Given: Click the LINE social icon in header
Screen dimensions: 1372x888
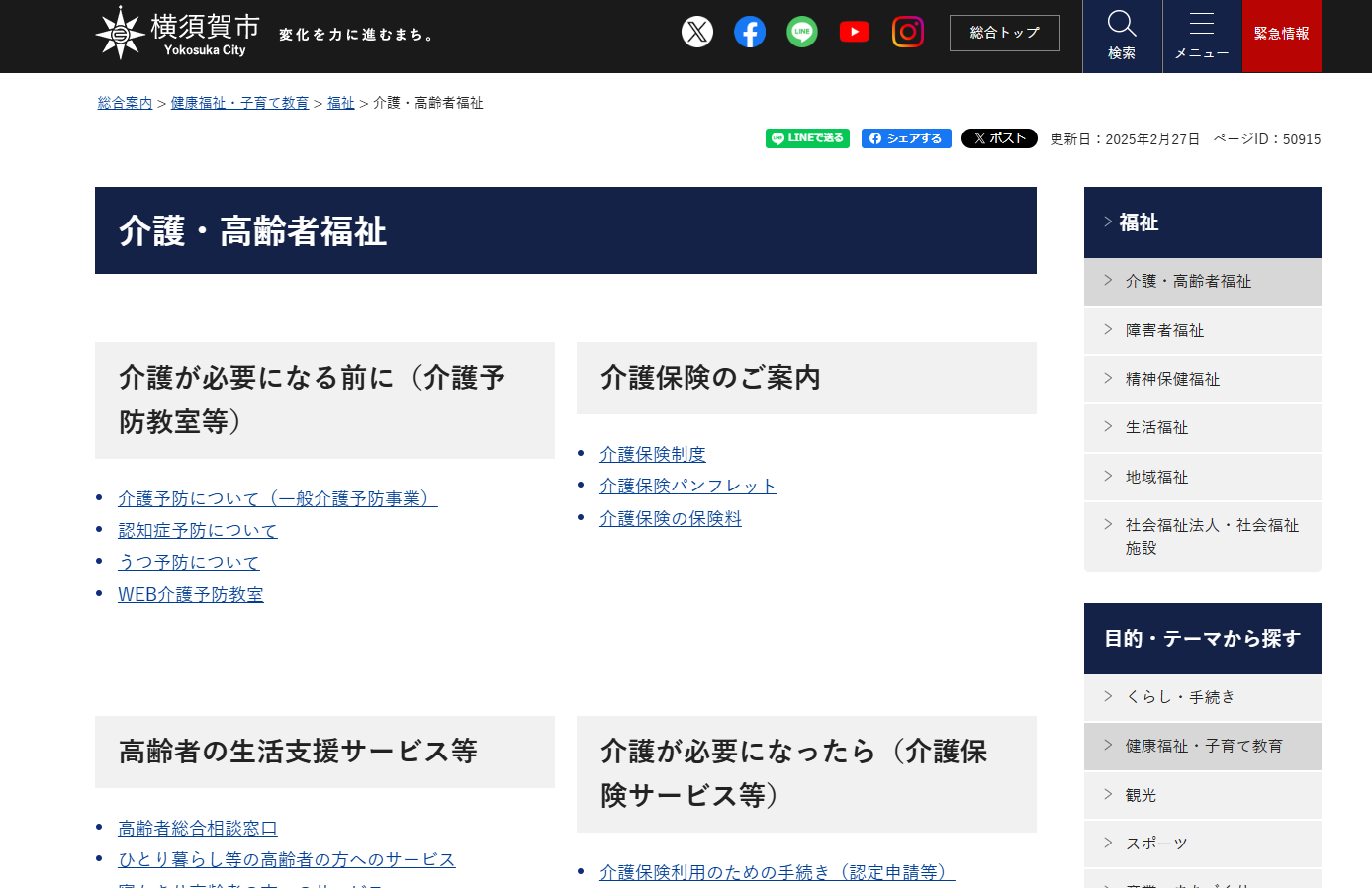Looking at the screenshot, I should click(802, 33).
